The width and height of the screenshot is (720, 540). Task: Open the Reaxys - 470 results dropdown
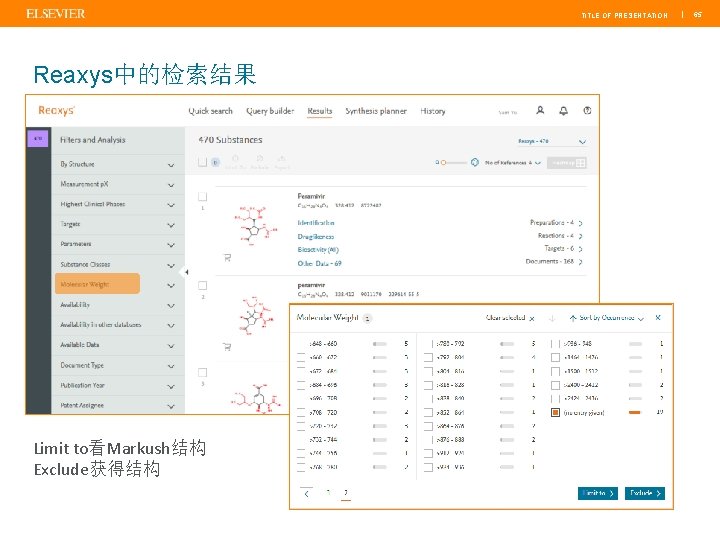point(551,141)
